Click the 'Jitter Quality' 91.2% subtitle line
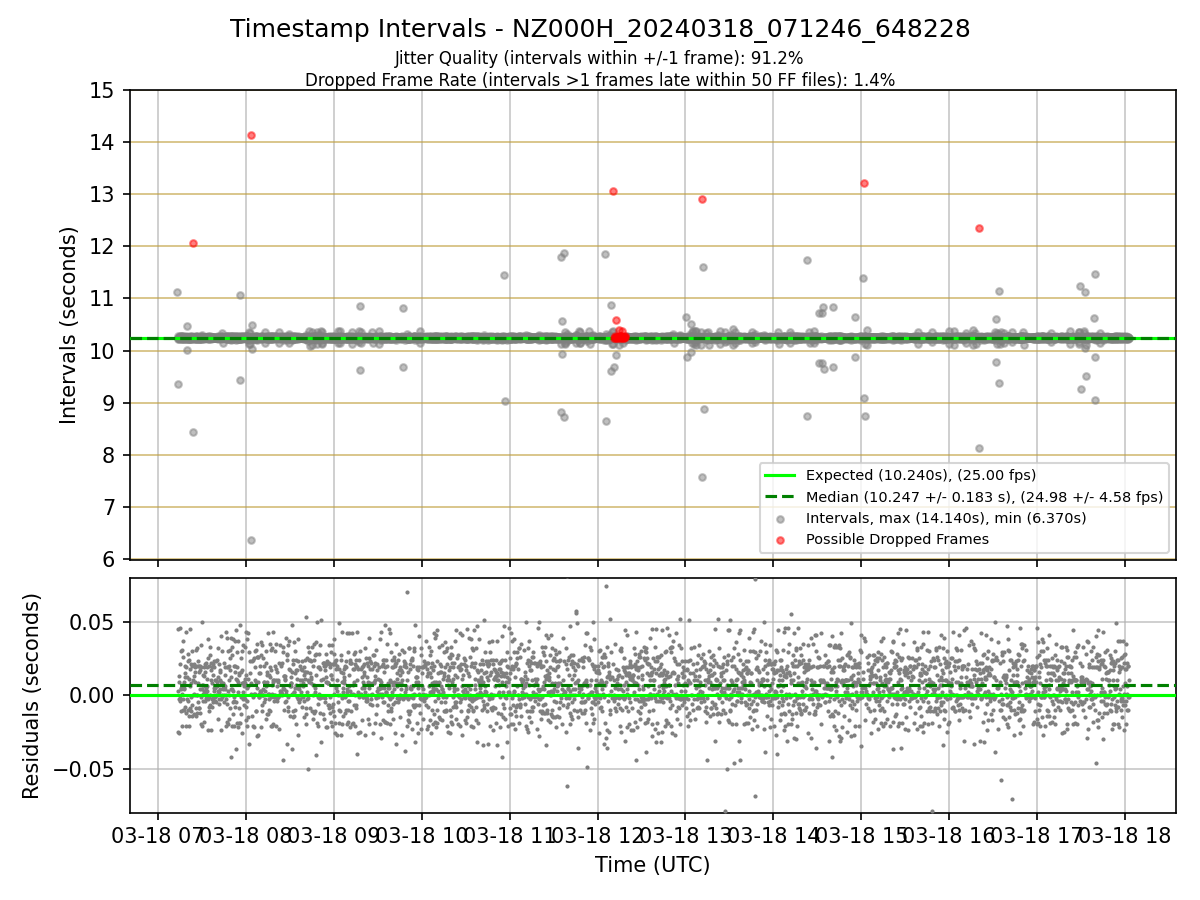The image size is (1200, 900). [x=599, y=59]
